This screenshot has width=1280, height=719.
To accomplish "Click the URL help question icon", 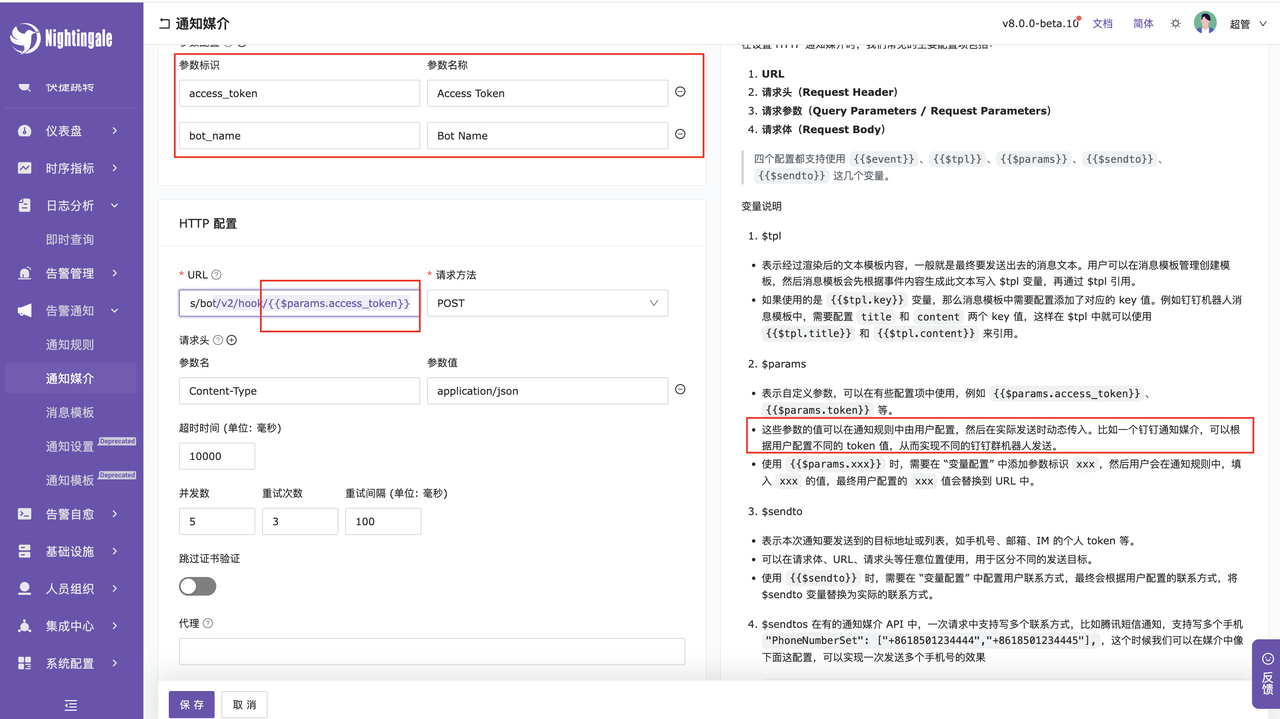I will point(217,275).
